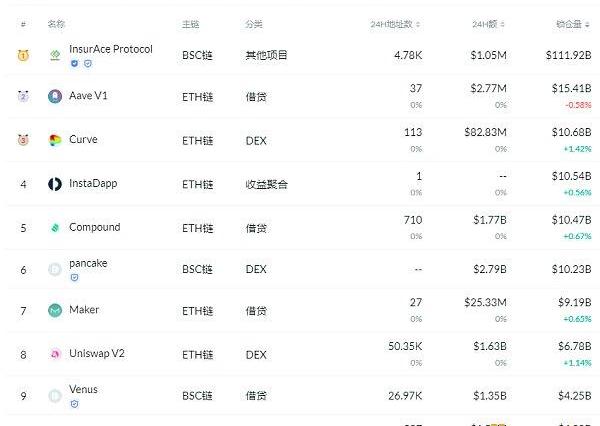Image resolution: width=600 pixels, height=426 pixels.
Task: Open the Venus project name link
Action: tap(83, 389)
